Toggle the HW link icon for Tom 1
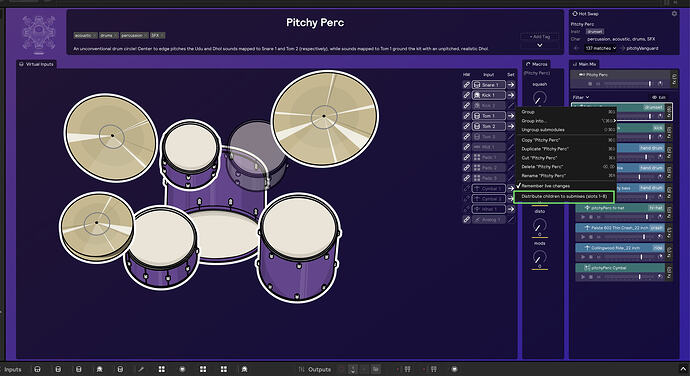This screenshot has width=690, height=376. pyautogui.click(x=466, y=116)
